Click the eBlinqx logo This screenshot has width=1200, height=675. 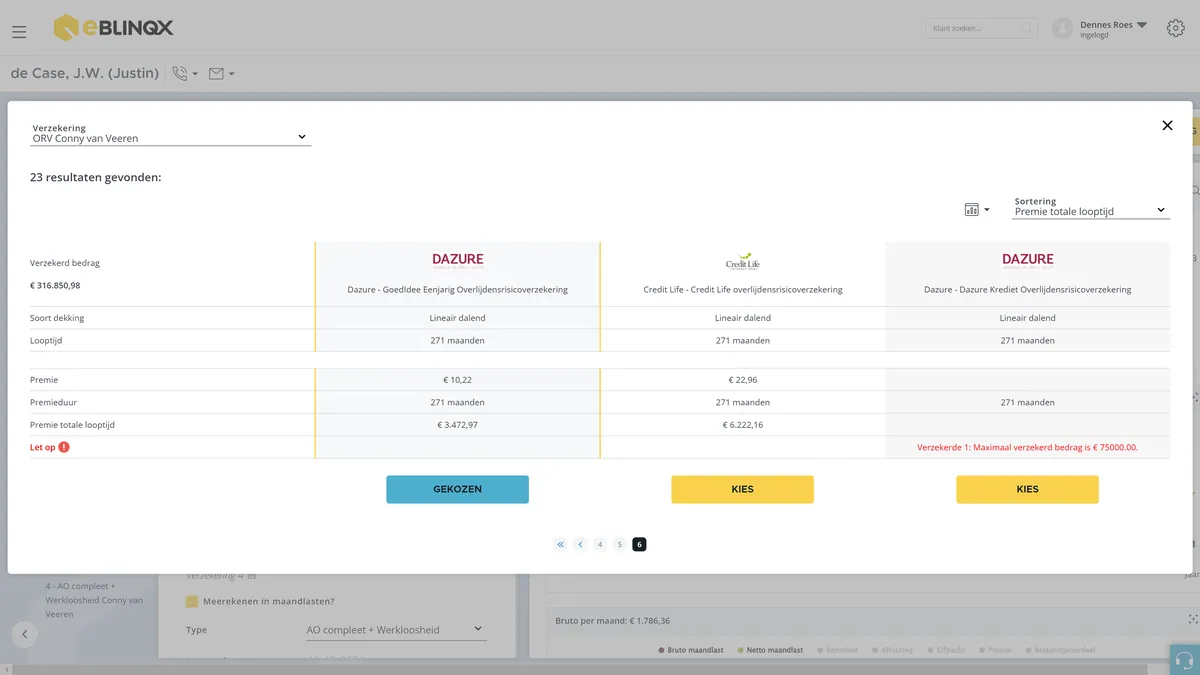(113, 28)
